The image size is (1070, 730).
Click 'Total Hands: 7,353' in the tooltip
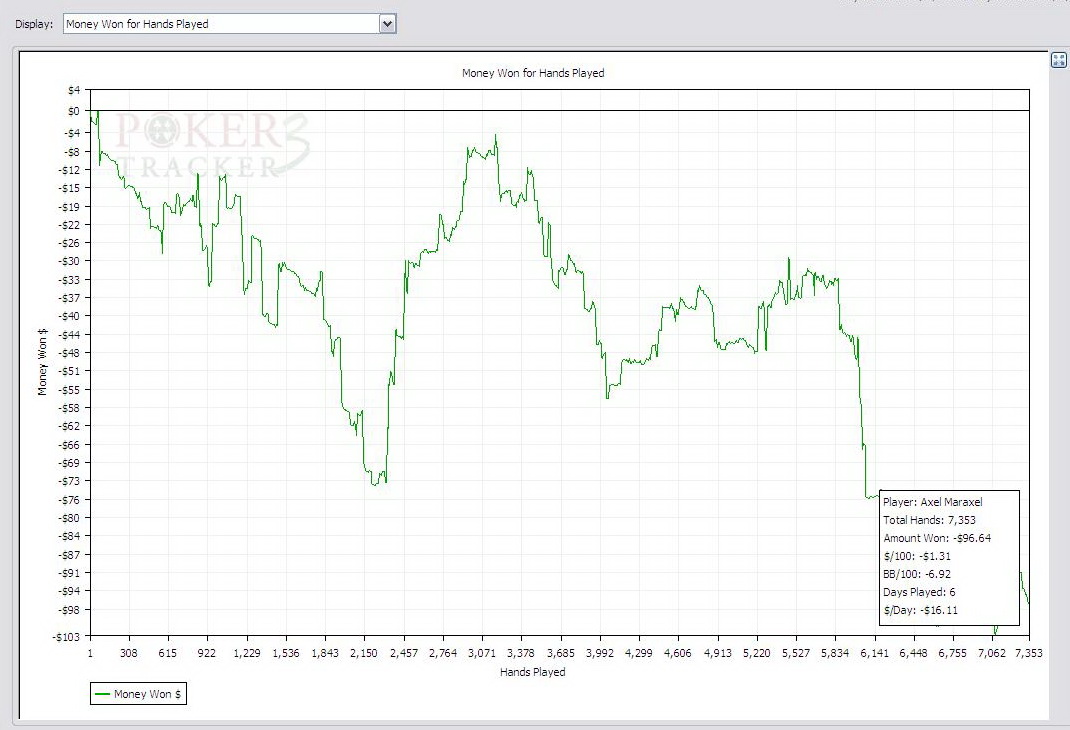click(930, 520)
